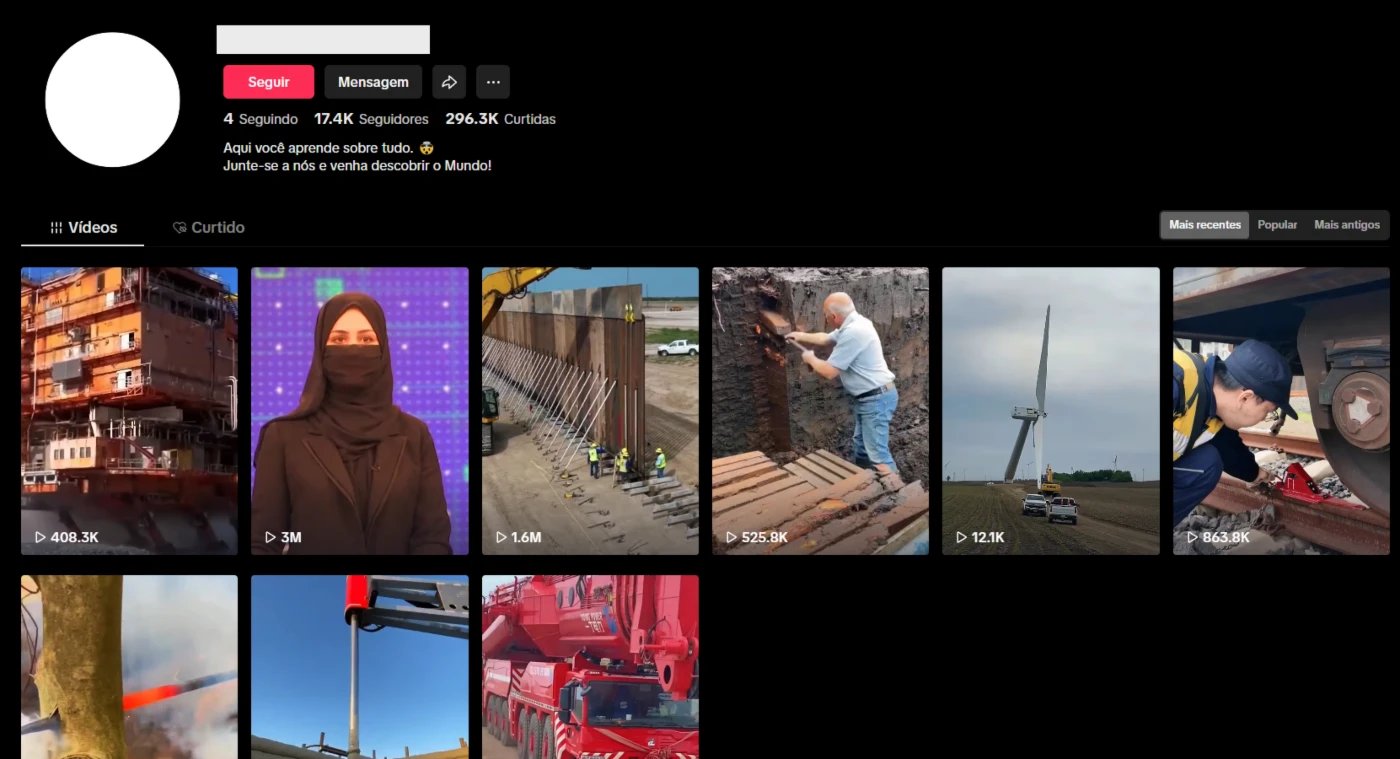Open the blue sky pole video thumbnail
Image resolution: width=1400 pixels, height=759 pixels.
tap(360, 667)
